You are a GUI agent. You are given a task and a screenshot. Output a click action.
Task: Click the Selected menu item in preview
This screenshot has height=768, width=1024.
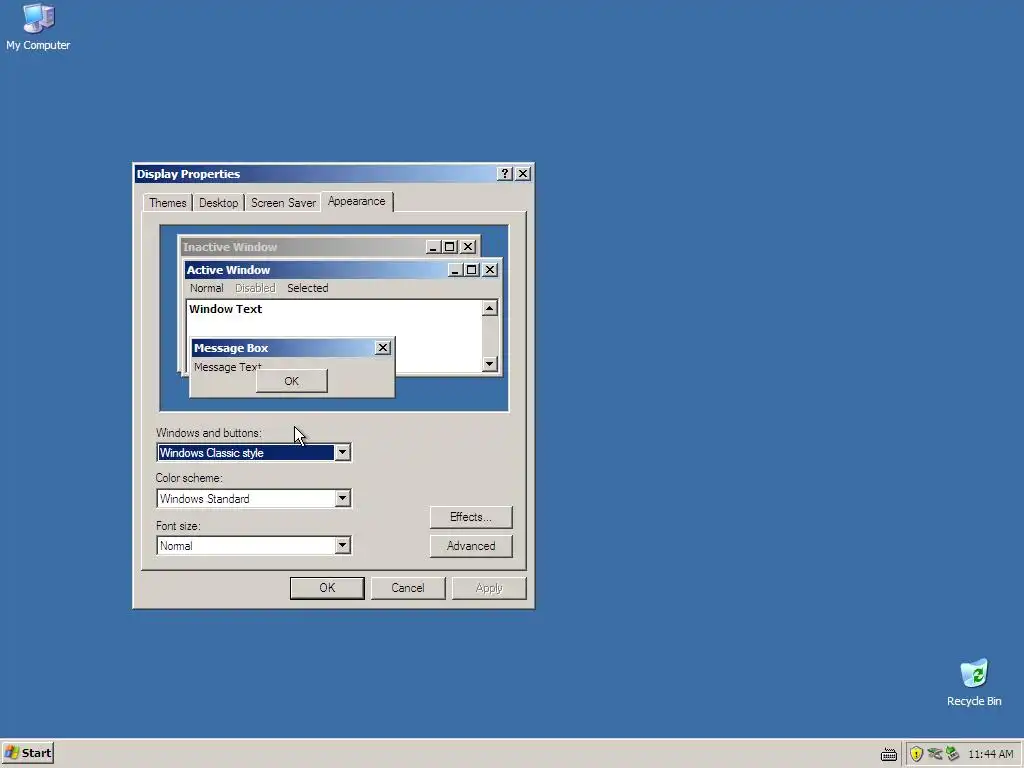[x=308, y=288]
